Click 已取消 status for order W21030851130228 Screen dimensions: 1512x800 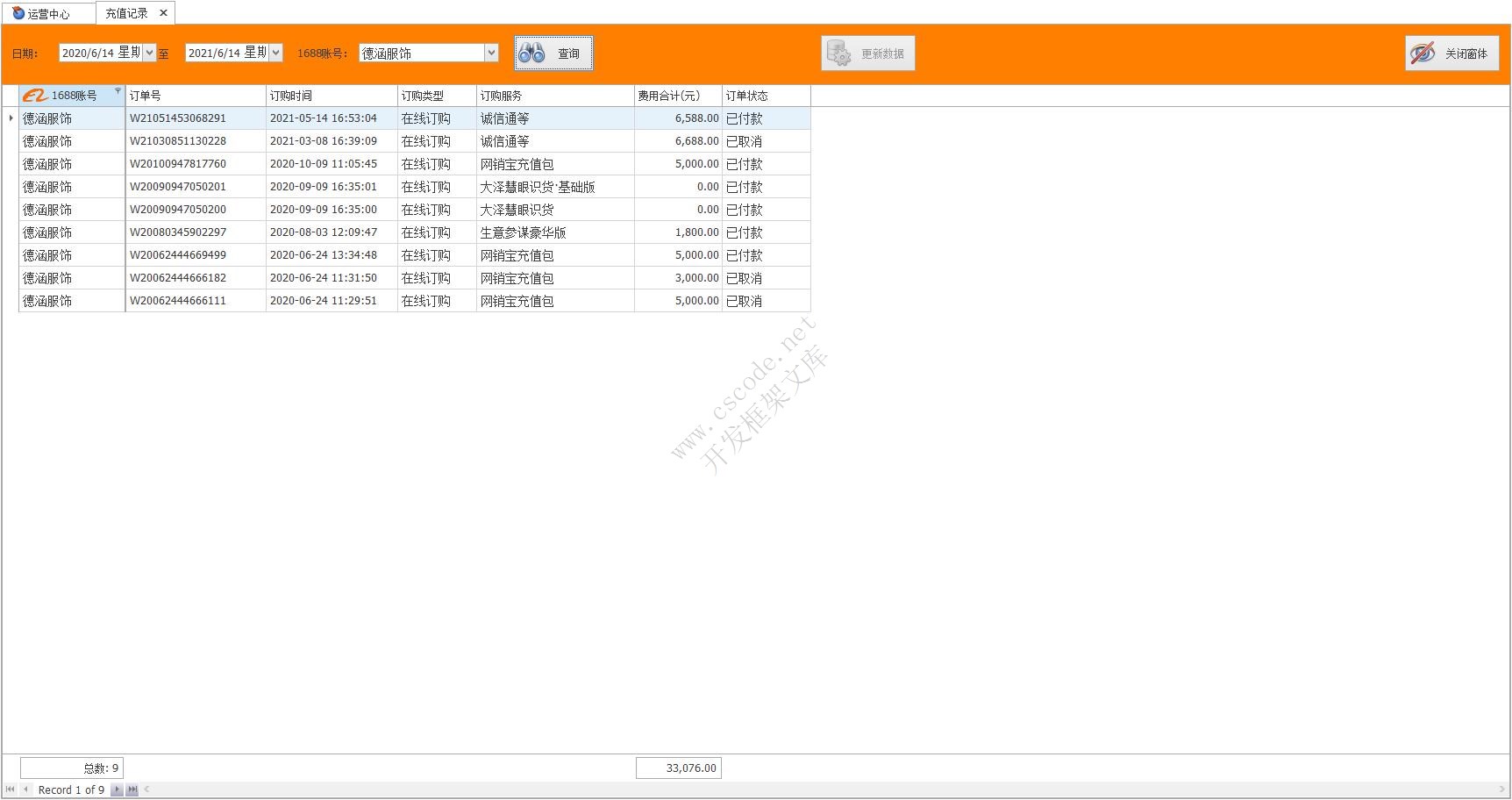(x=766, y=141)
